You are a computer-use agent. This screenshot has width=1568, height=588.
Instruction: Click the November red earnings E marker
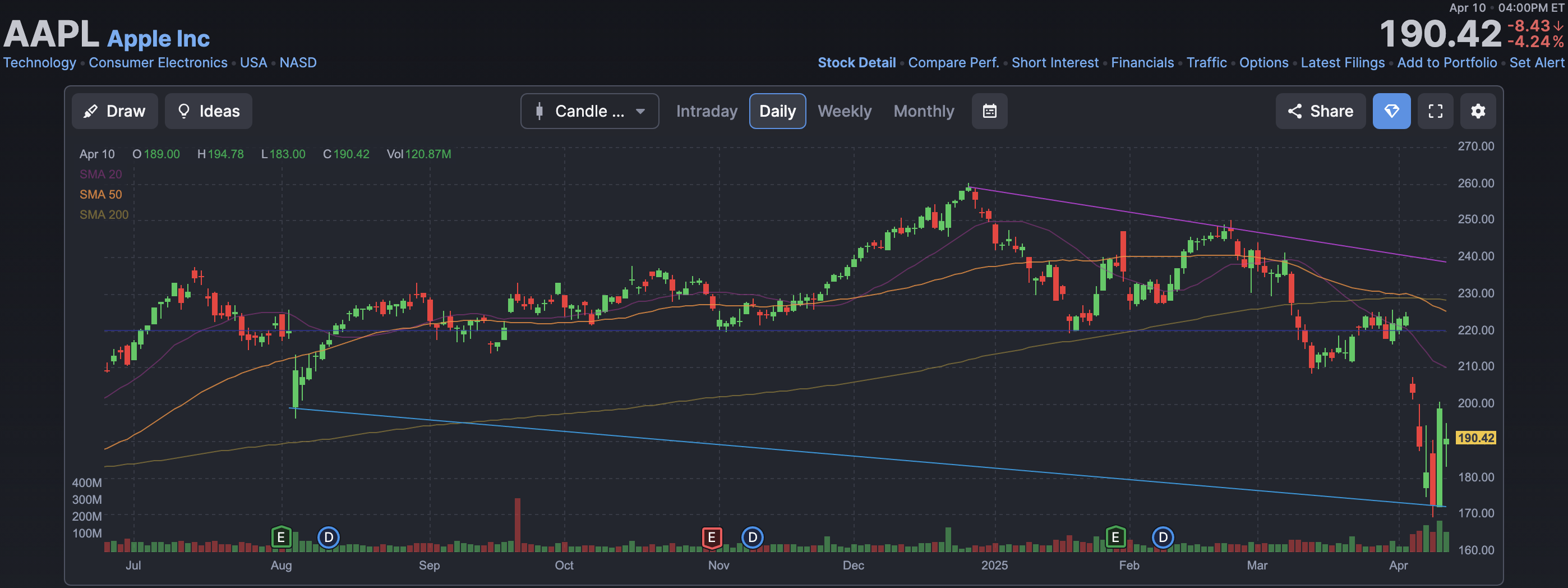click(712, 537)
